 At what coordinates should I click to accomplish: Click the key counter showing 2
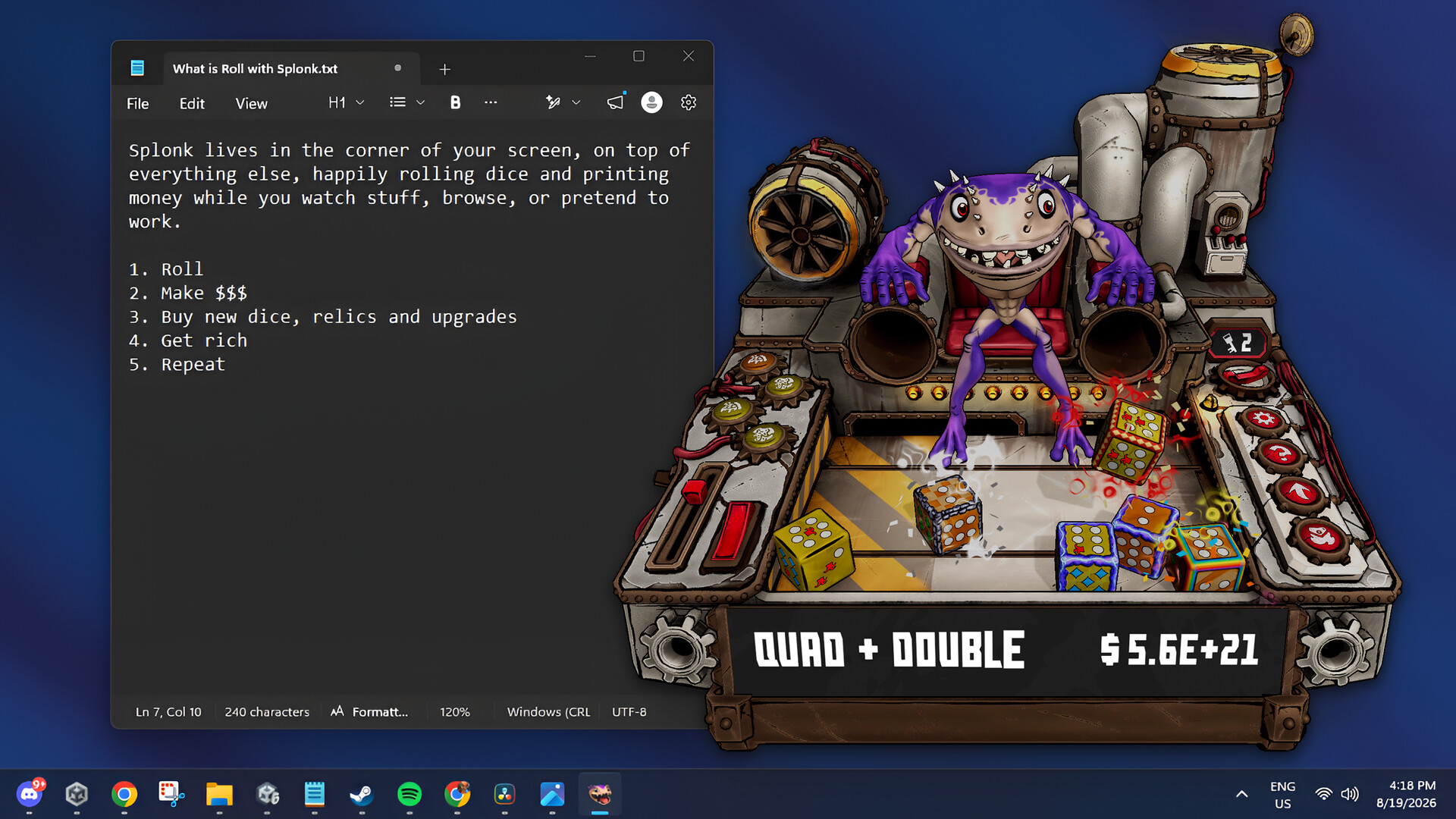tap(1238, 344)
